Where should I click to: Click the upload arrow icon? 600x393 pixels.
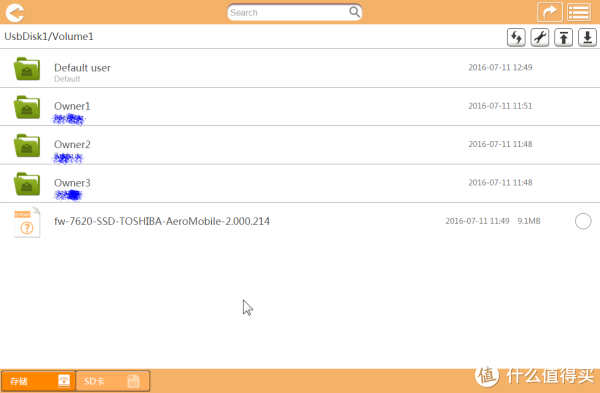point(564,38)
